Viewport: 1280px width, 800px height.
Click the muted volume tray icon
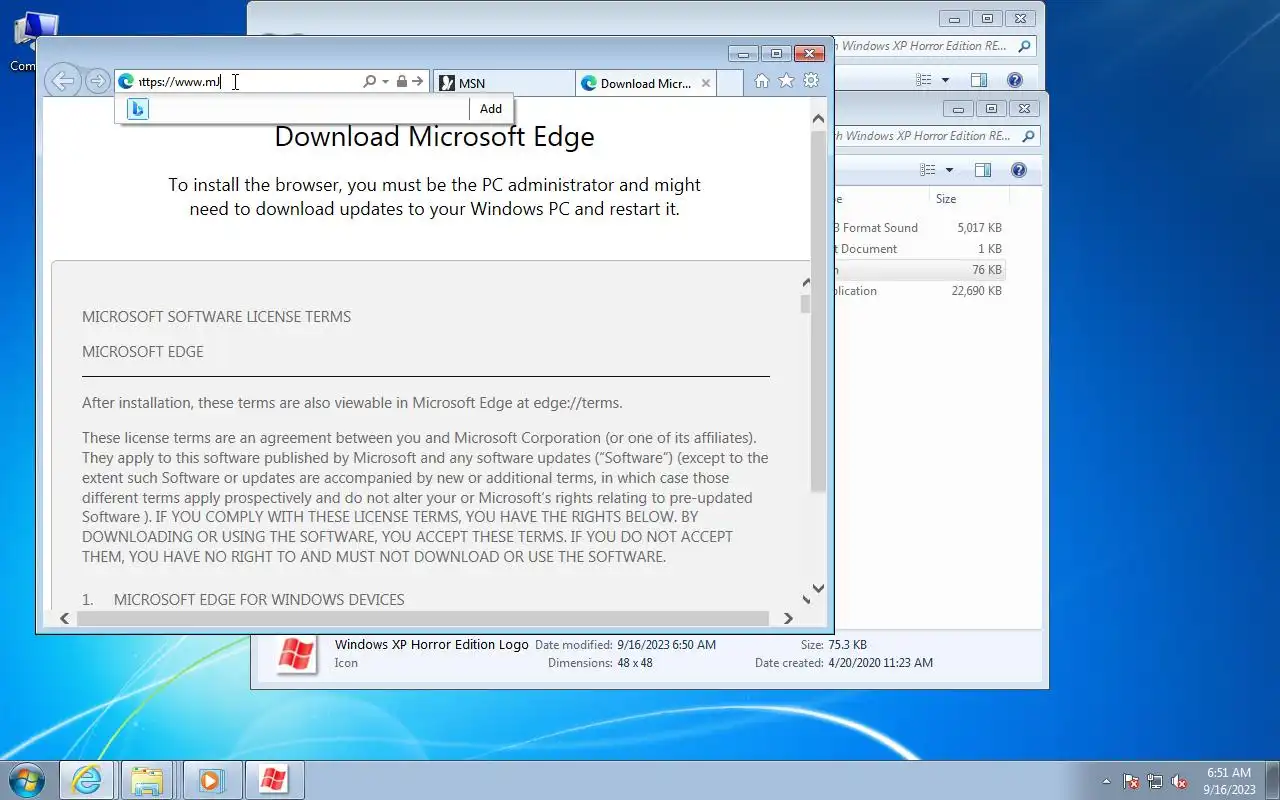point(1179,781)
